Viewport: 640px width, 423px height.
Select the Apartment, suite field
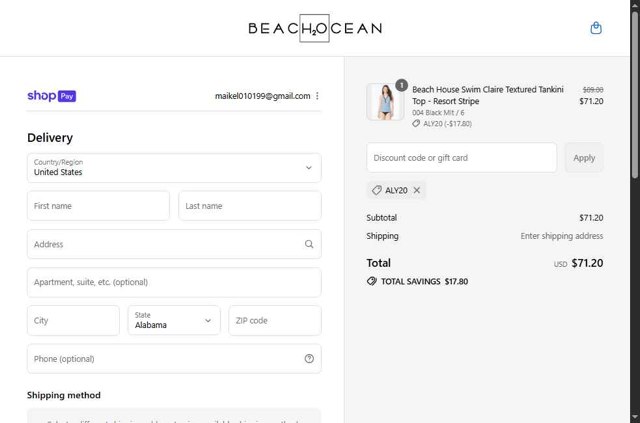coord(174,282)
